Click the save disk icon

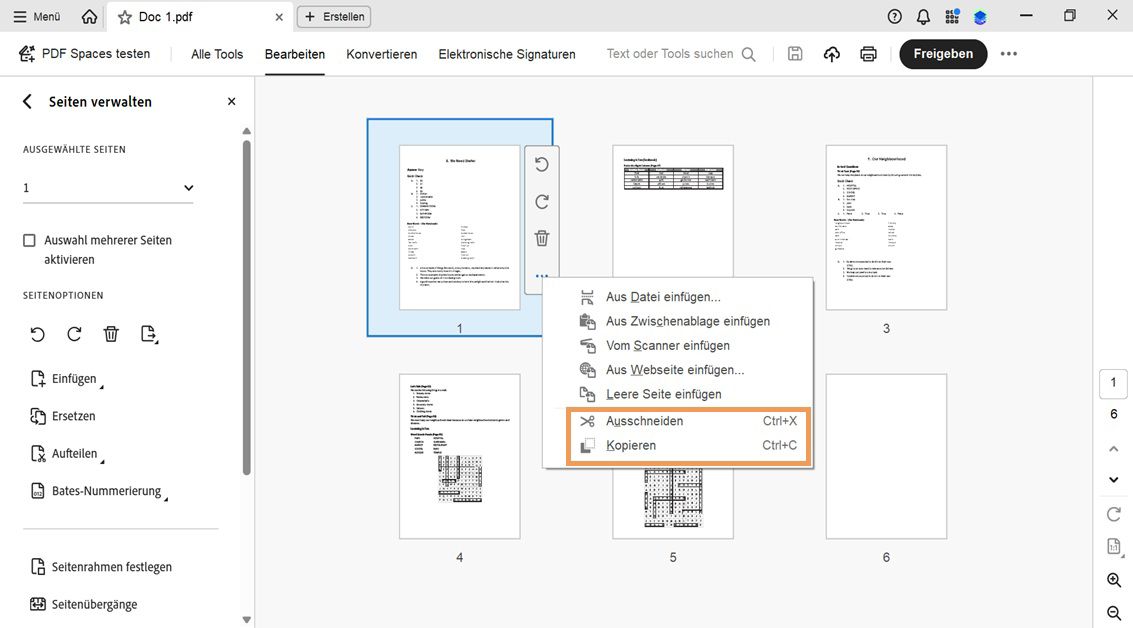click(x=795, y=53)
